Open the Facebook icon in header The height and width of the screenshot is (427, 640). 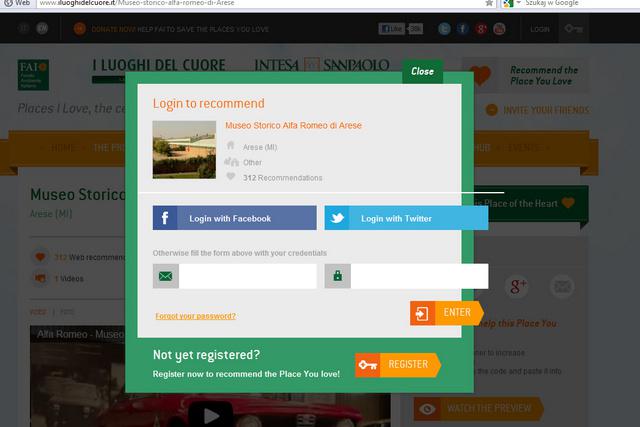[463, 29]
